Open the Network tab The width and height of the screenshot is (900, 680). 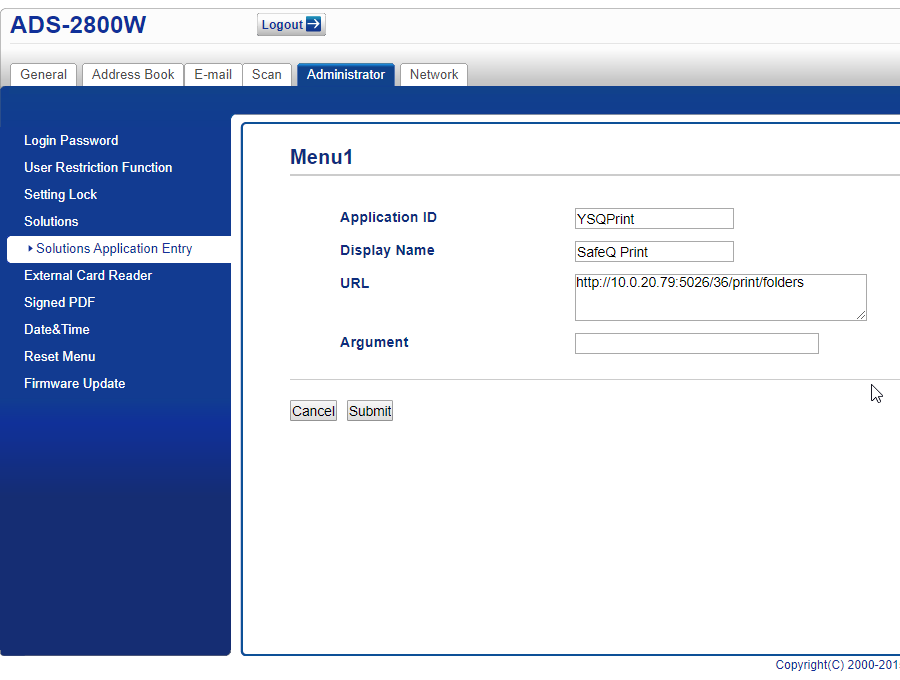click(x=434, y=75)
